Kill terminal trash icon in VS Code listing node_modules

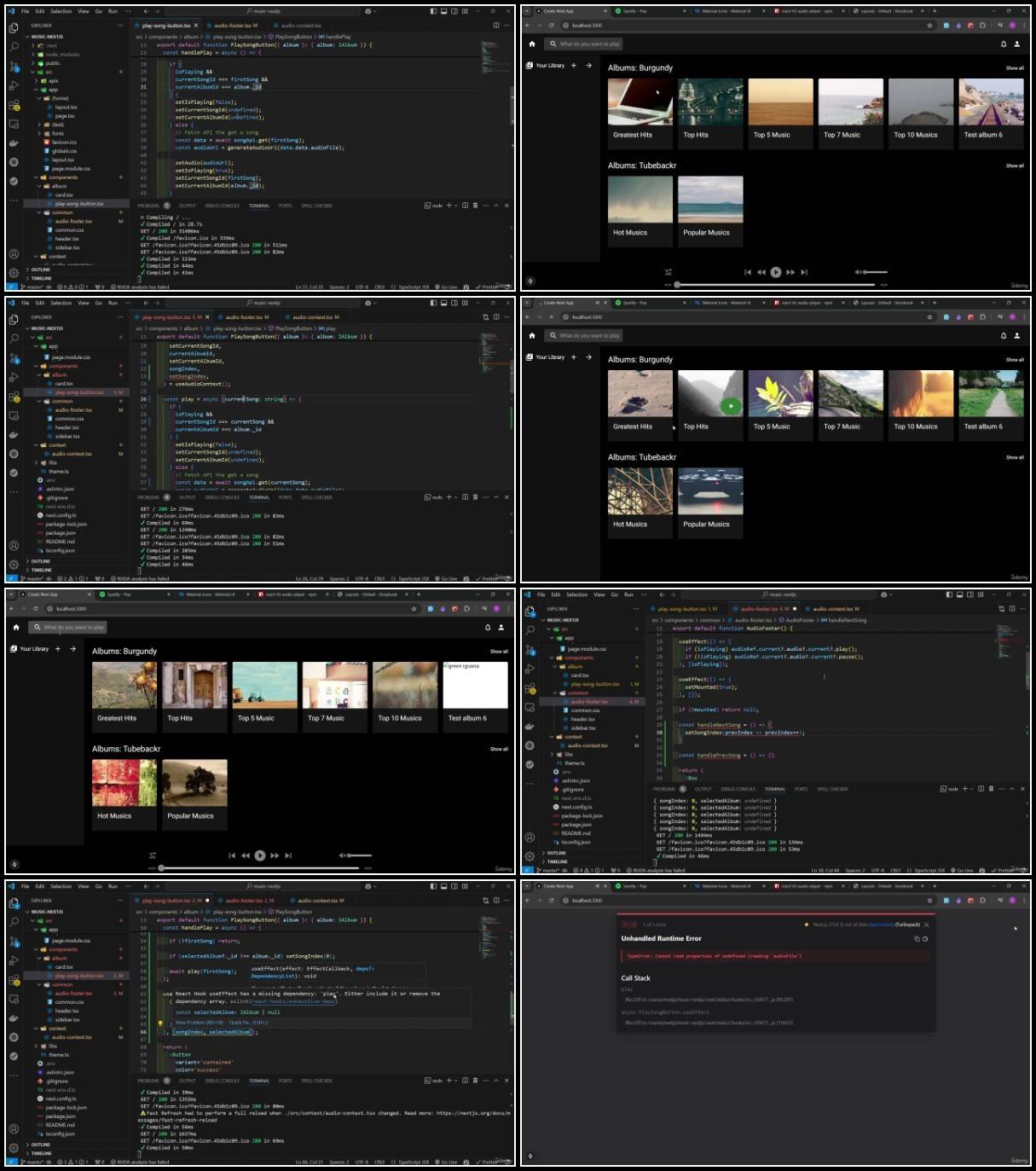(x=475, y=206)
